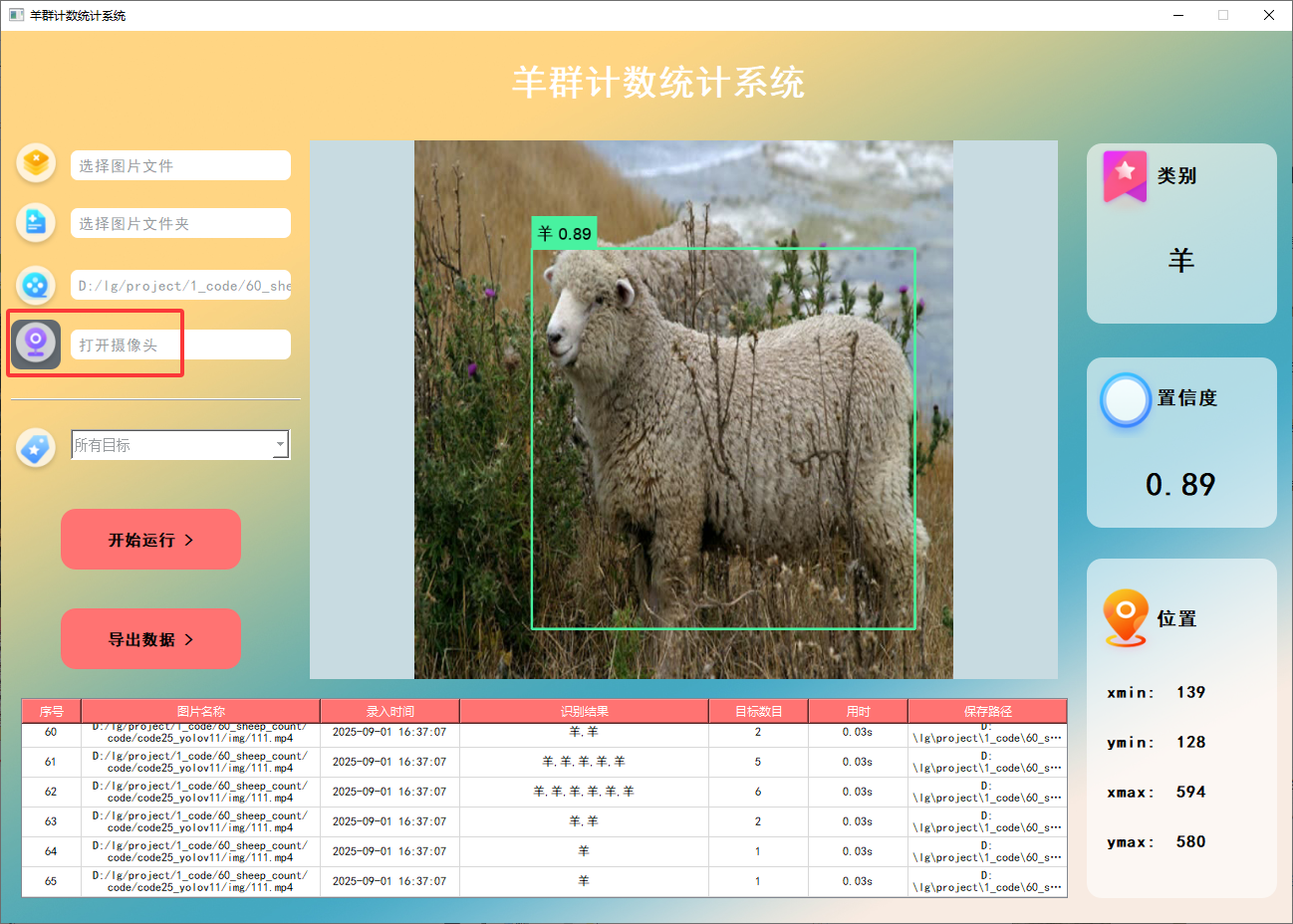1293x924 pixels.
Task: Click the target count cell of row 61
Action: pyautogui.click(x=758, y=762)
